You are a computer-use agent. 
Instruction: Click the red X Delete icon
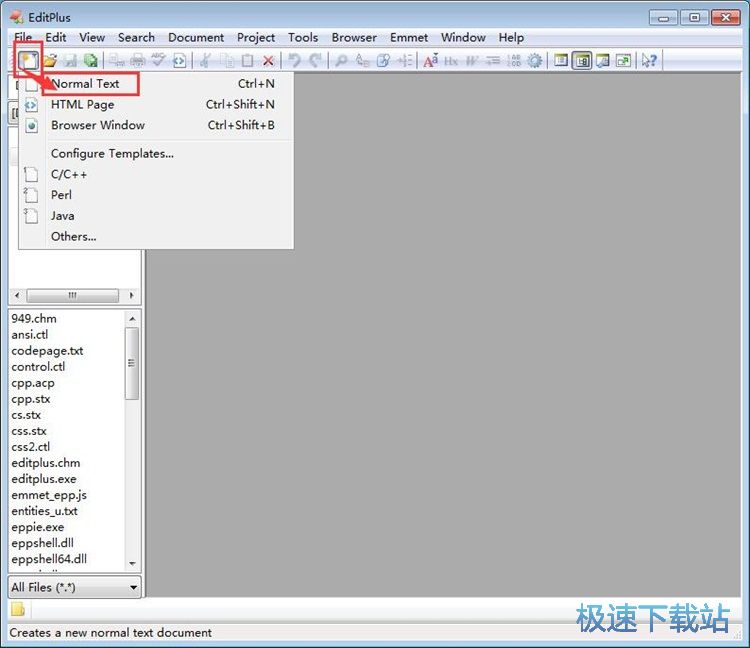coord(268,61)
